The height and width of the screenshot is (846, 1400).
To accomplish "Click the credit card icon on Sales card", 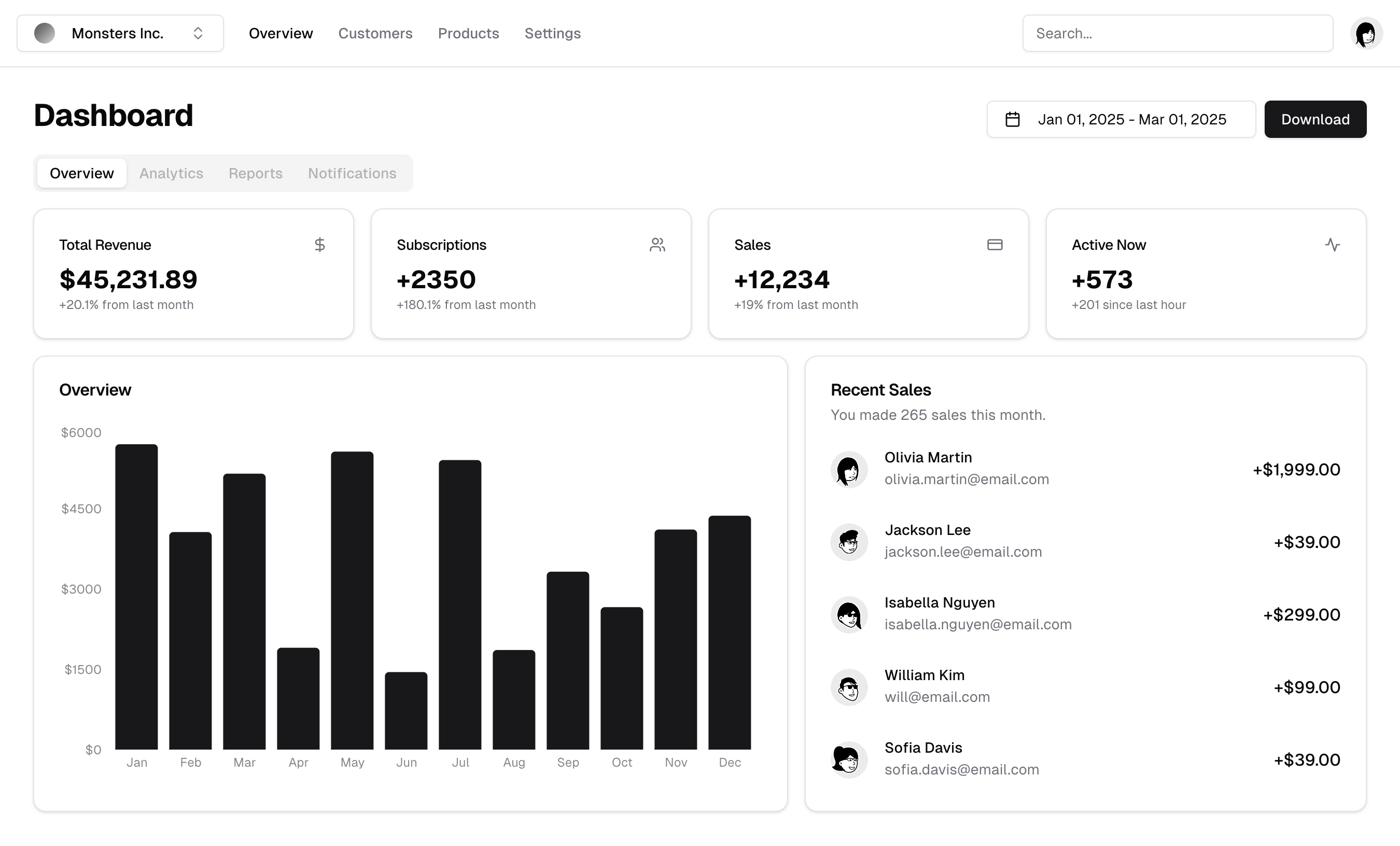I will [995, 245].
